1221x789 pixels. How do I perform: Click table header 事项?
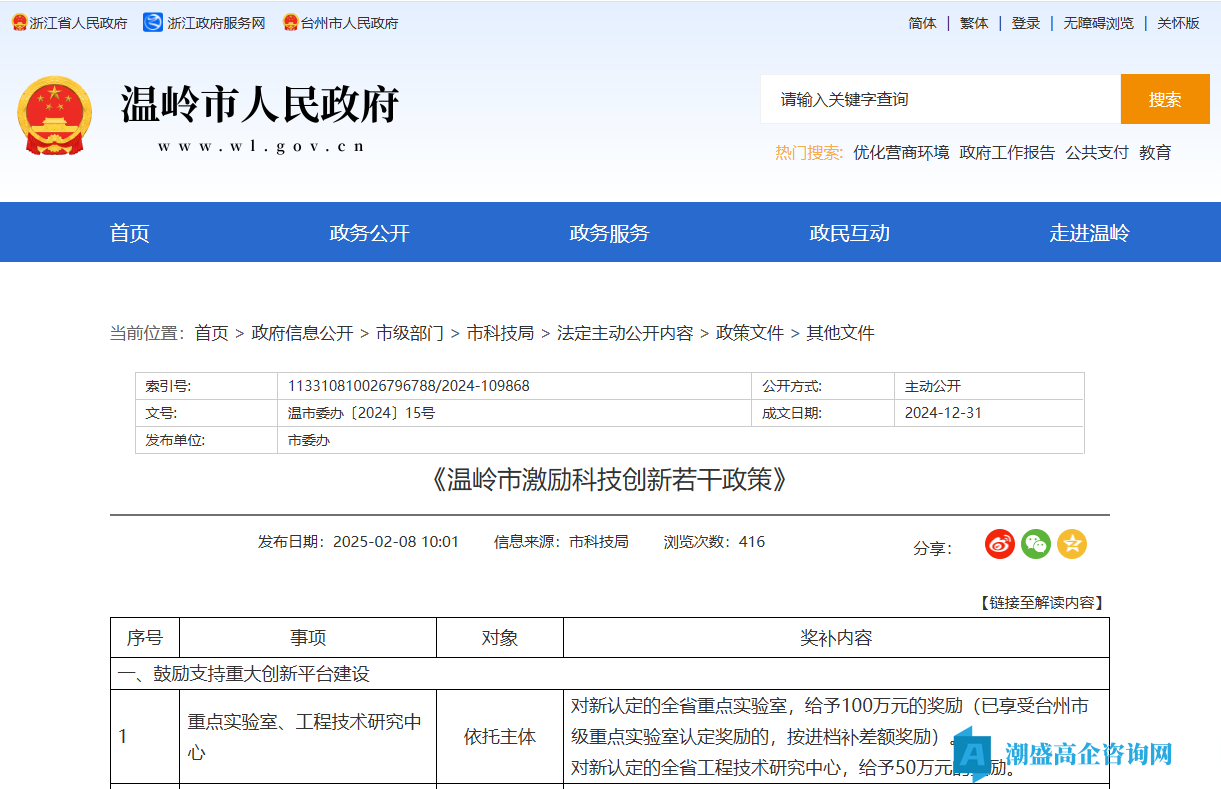(308, 638)
